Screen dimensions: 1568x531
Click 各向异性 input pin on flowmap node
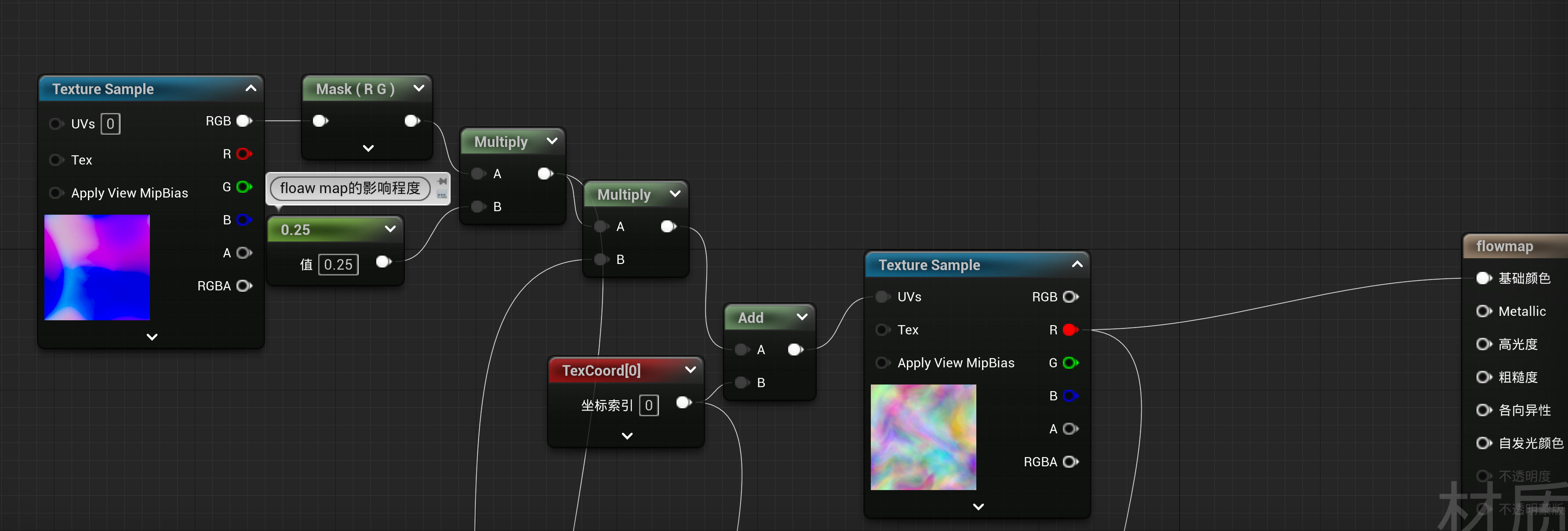(1484, 410)
